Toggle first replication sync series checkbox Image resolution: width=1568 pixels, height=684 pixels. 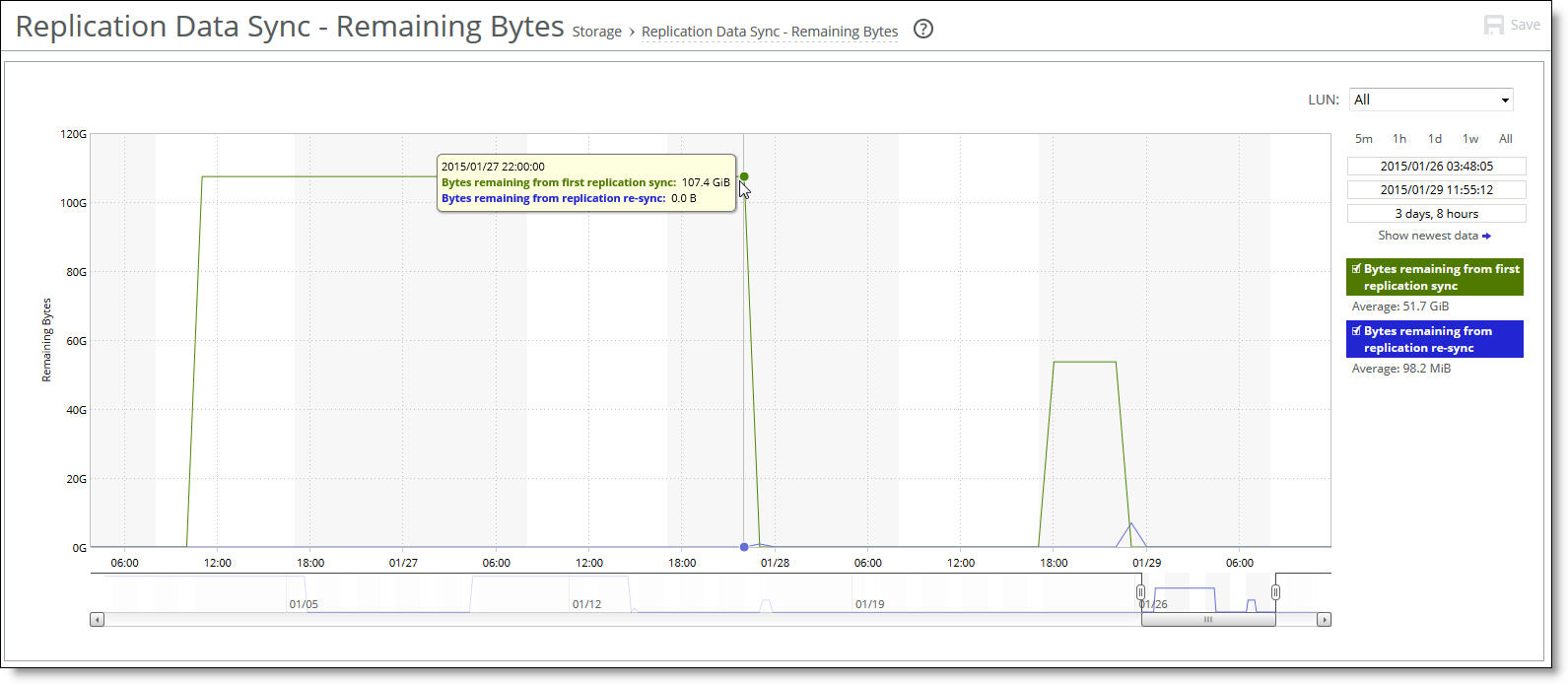1356,269
